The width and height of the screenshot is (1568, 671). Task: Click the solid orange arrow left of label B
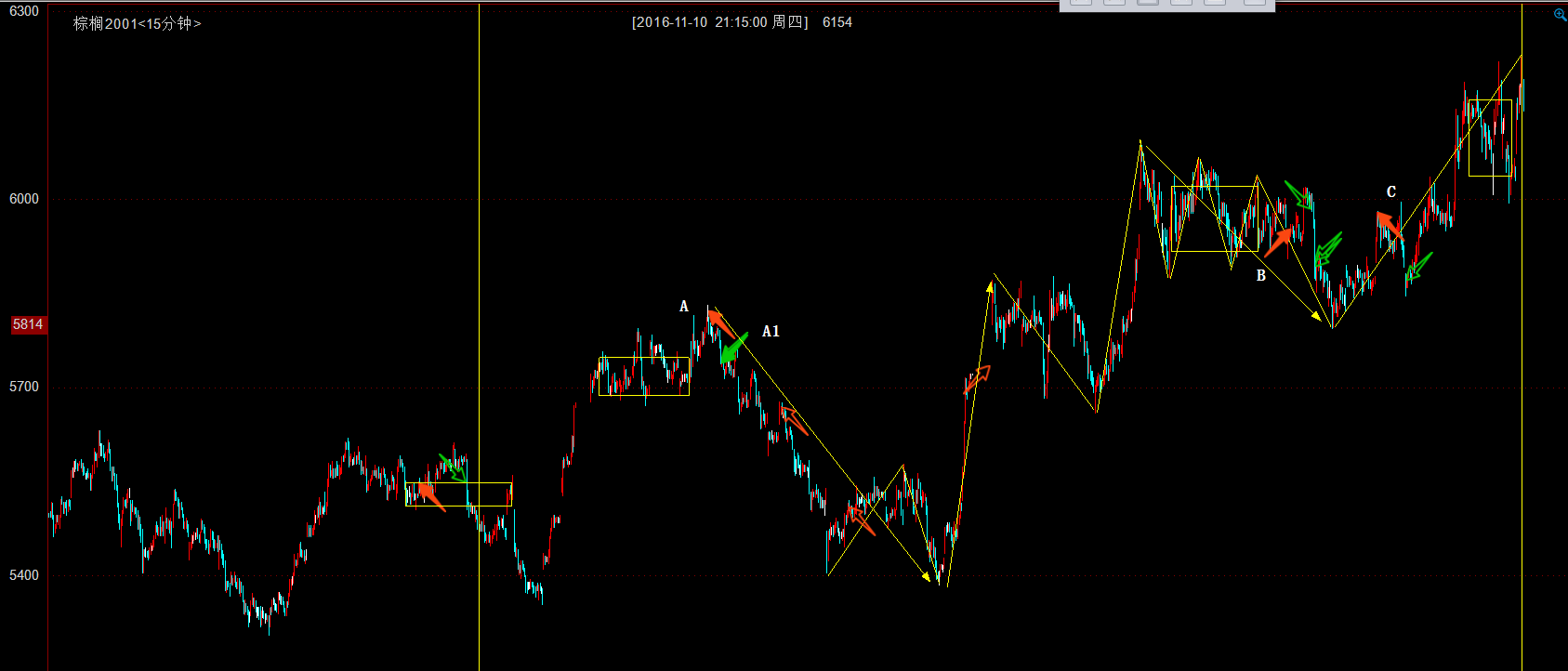pyautogui.click(x=1280, y=241)
